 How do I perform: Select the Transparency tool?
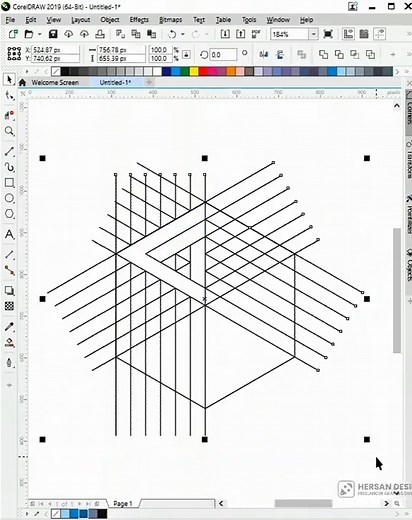9,306
